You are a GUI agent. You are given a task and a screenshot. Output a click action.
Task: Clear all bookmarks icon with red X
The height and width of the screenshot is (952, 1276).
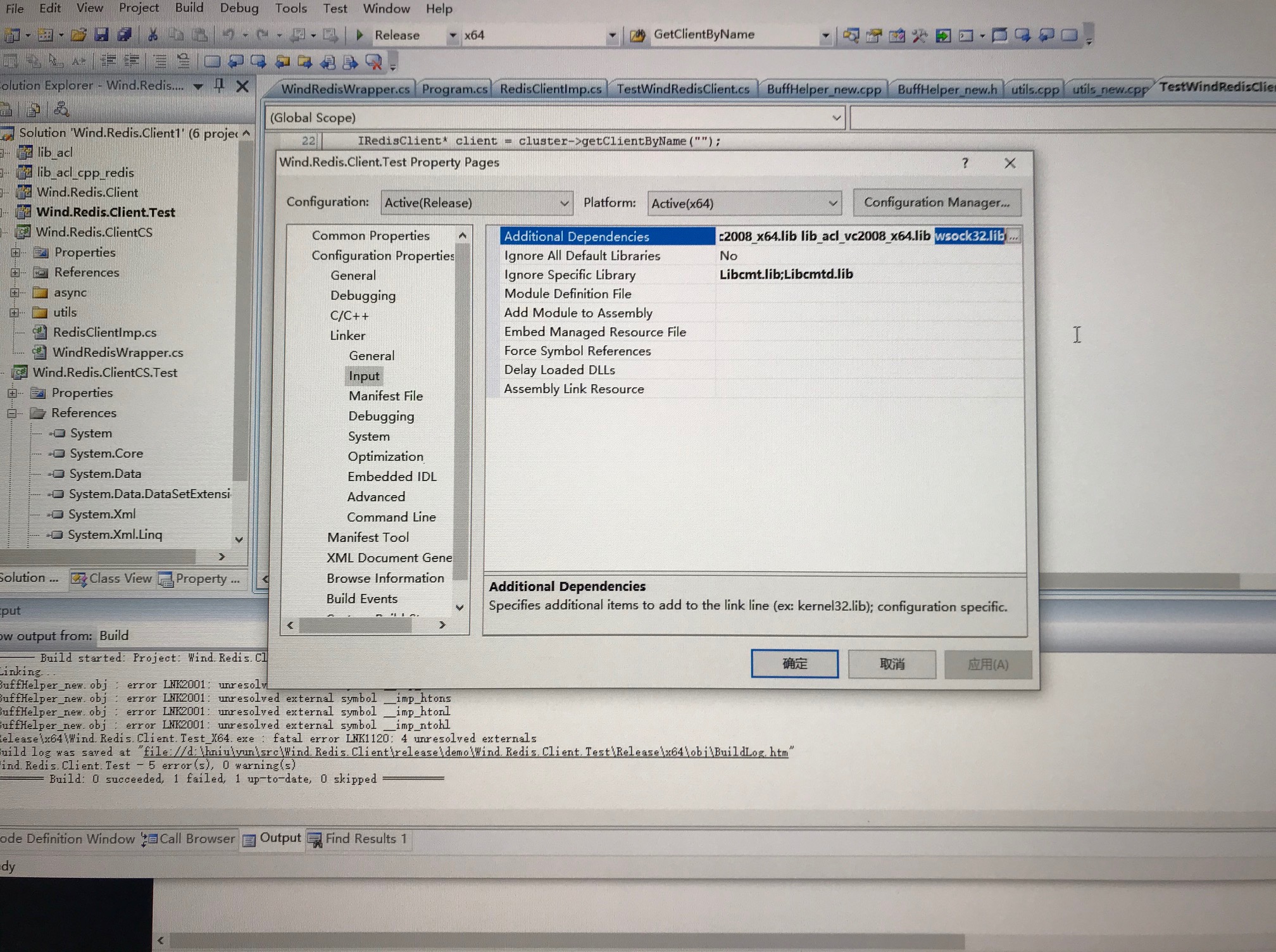pyautogui.click(x=373, y=61)
